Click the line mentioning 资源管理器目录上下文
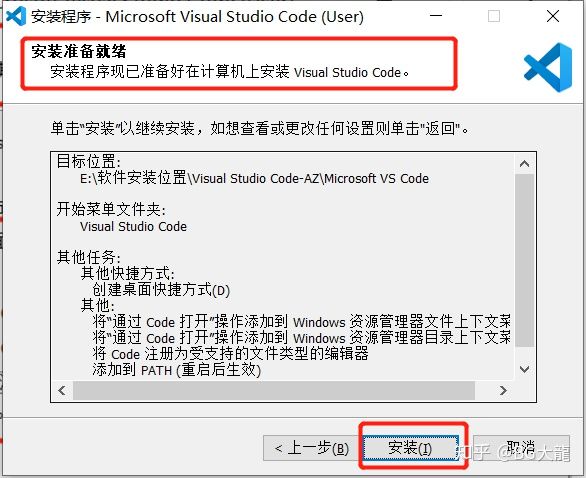This screenshot has height=478, width=586. click(x=301, y=337)
